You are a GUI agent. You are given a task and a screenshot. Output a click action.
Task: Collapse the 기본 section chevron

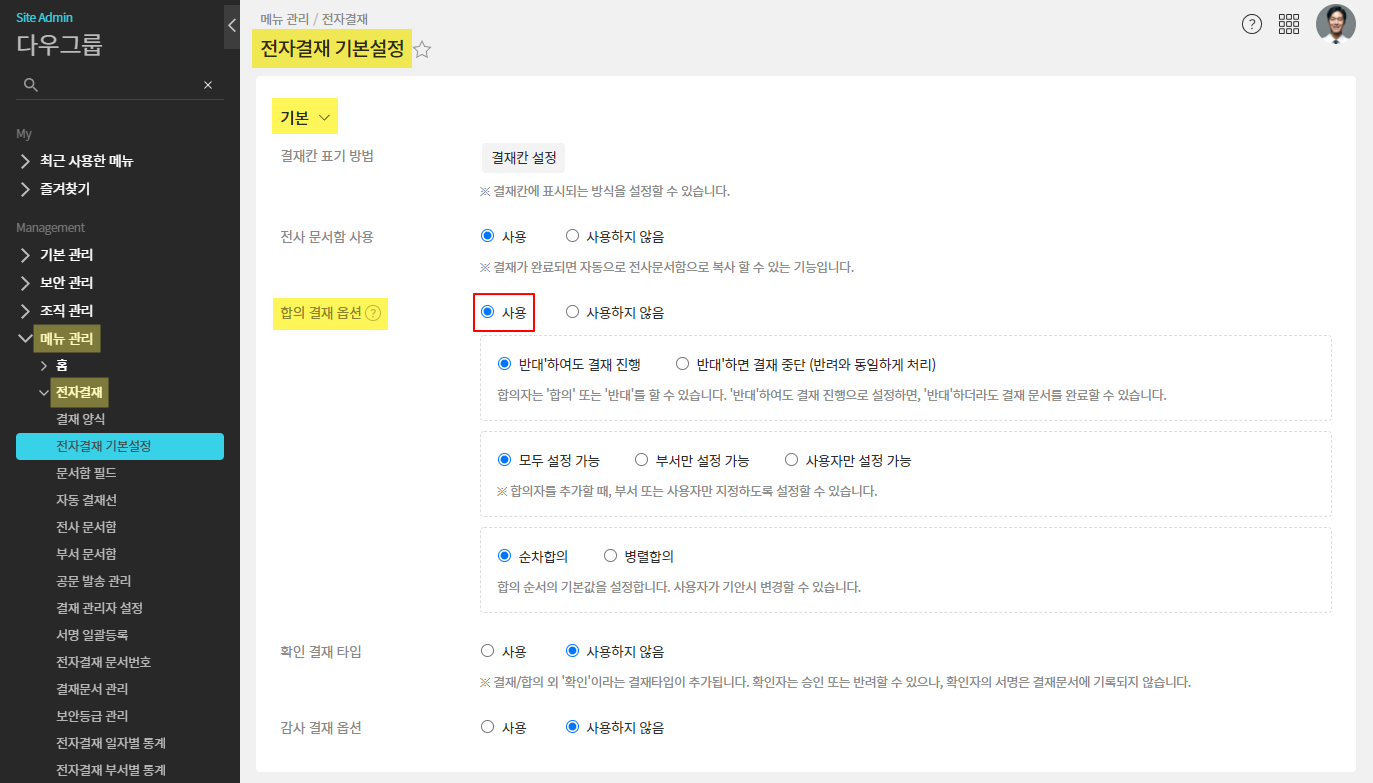324,118
